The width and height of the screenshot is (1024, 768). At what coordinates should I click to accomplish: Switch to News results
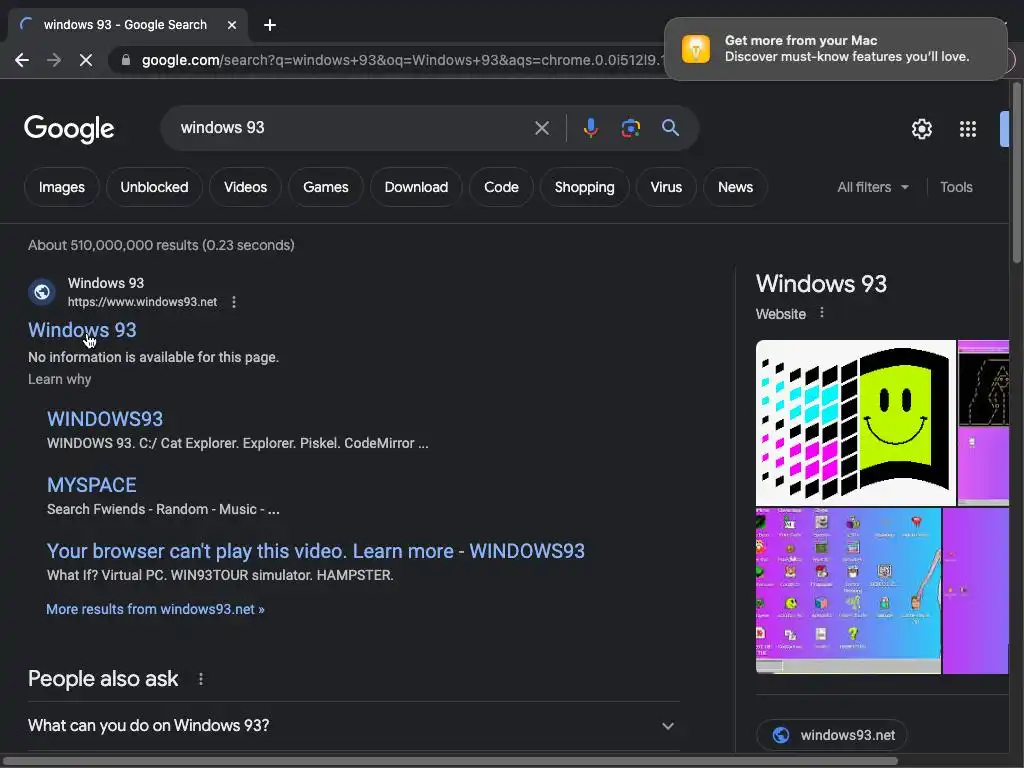pyautogui.click(x=735, y=187)
